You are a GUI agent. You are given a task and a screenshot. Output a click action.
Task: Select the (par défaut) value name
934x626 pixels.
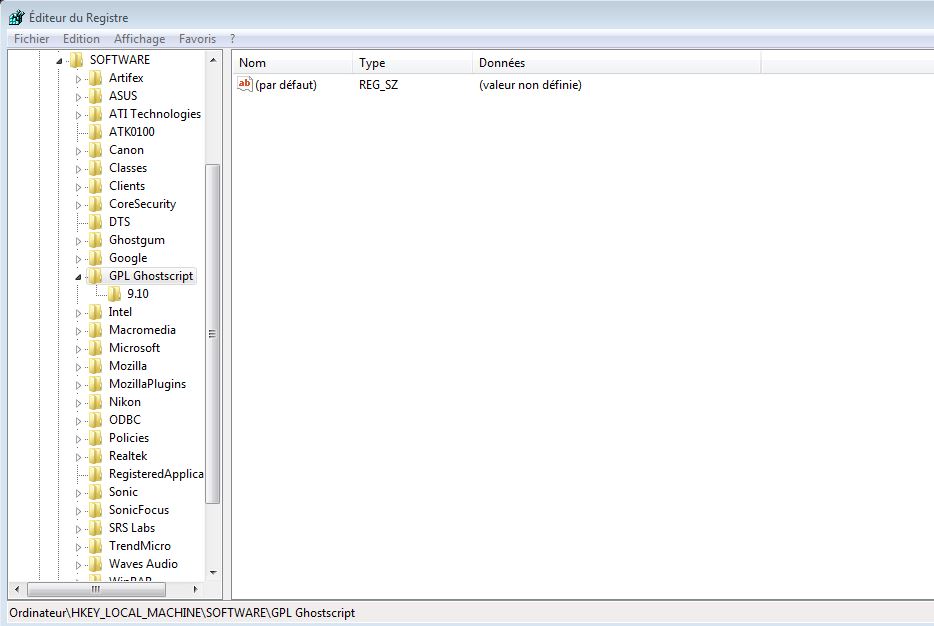286,85
